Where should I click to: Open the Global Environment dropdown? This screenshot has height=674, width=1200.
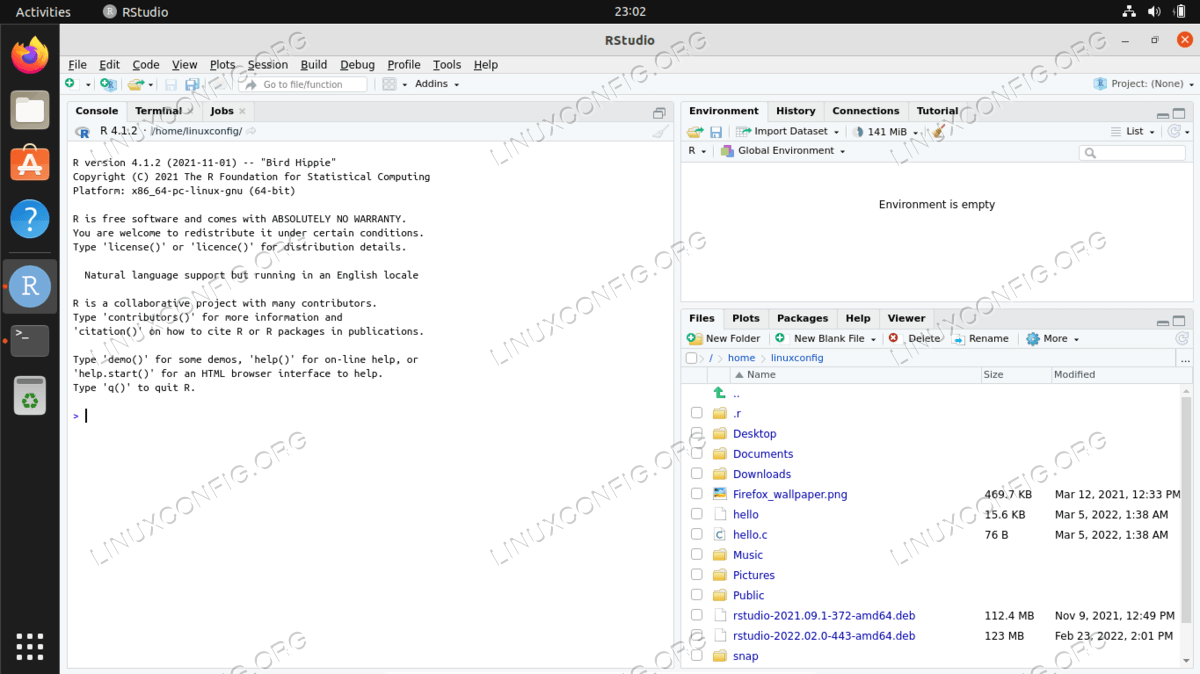(x=784, y=151)
